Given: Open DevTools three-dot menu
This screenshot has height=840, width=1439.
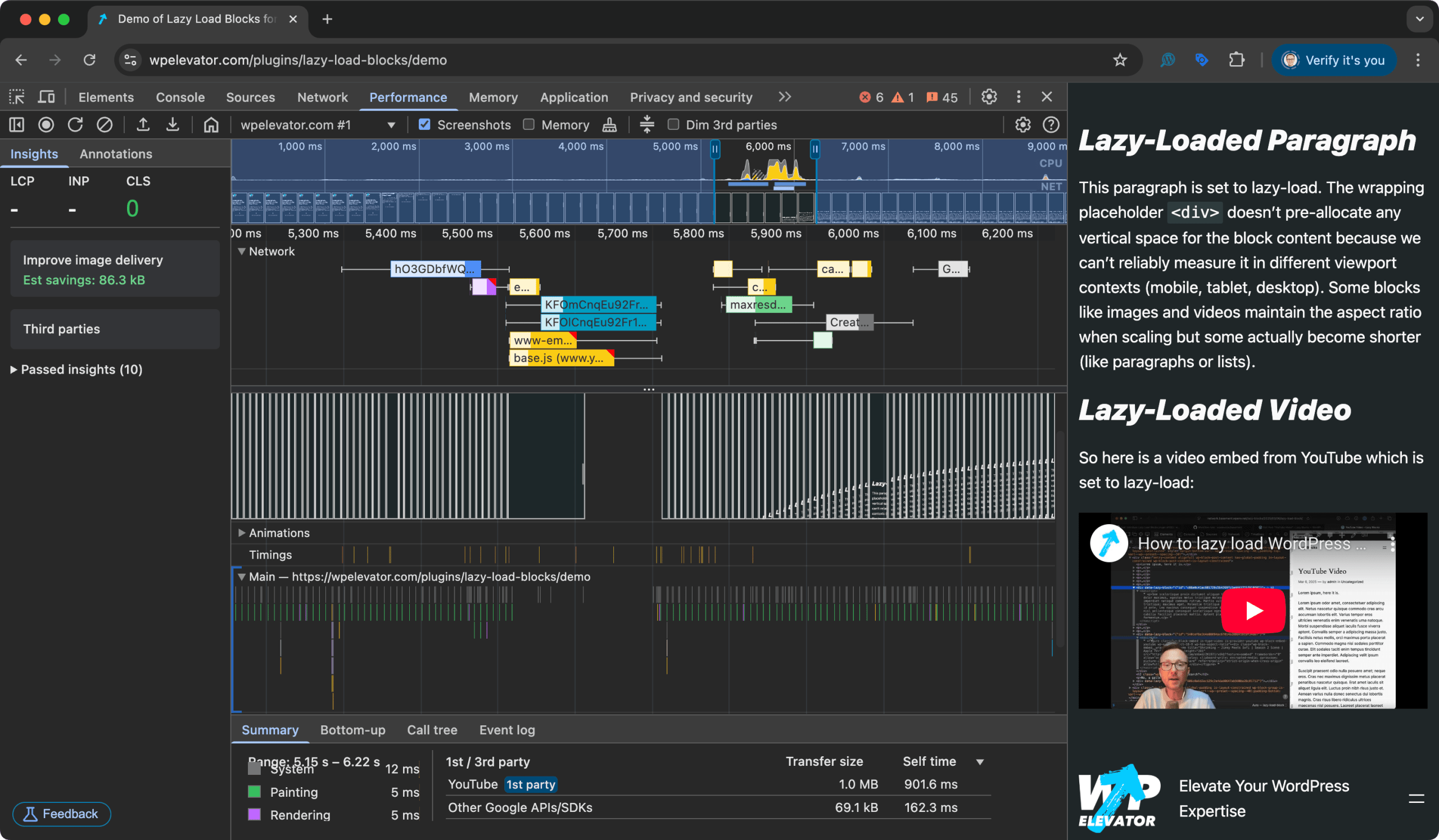Looking at the screenshot, I should coord(1018,97).
